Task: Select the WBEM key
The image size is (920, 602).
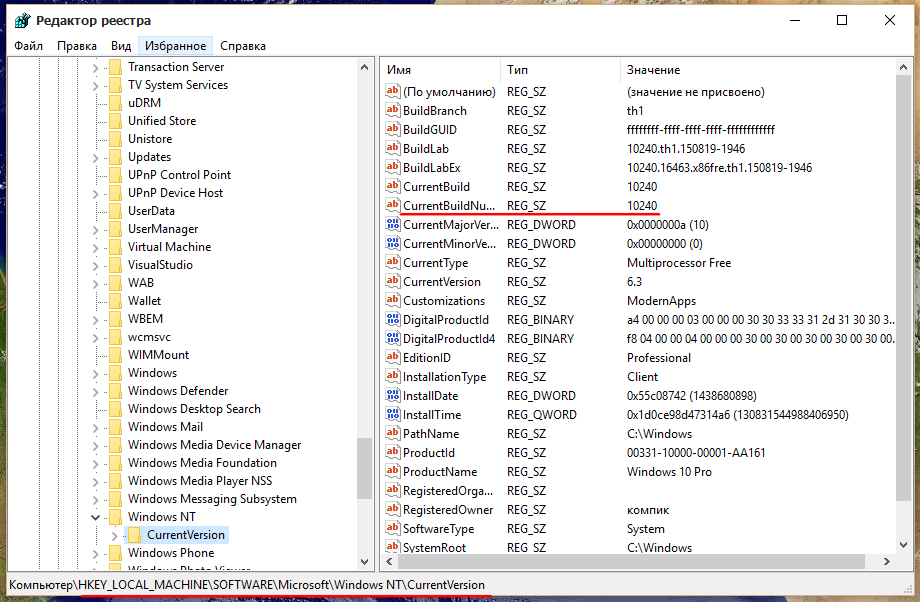Action: point(146,319)
